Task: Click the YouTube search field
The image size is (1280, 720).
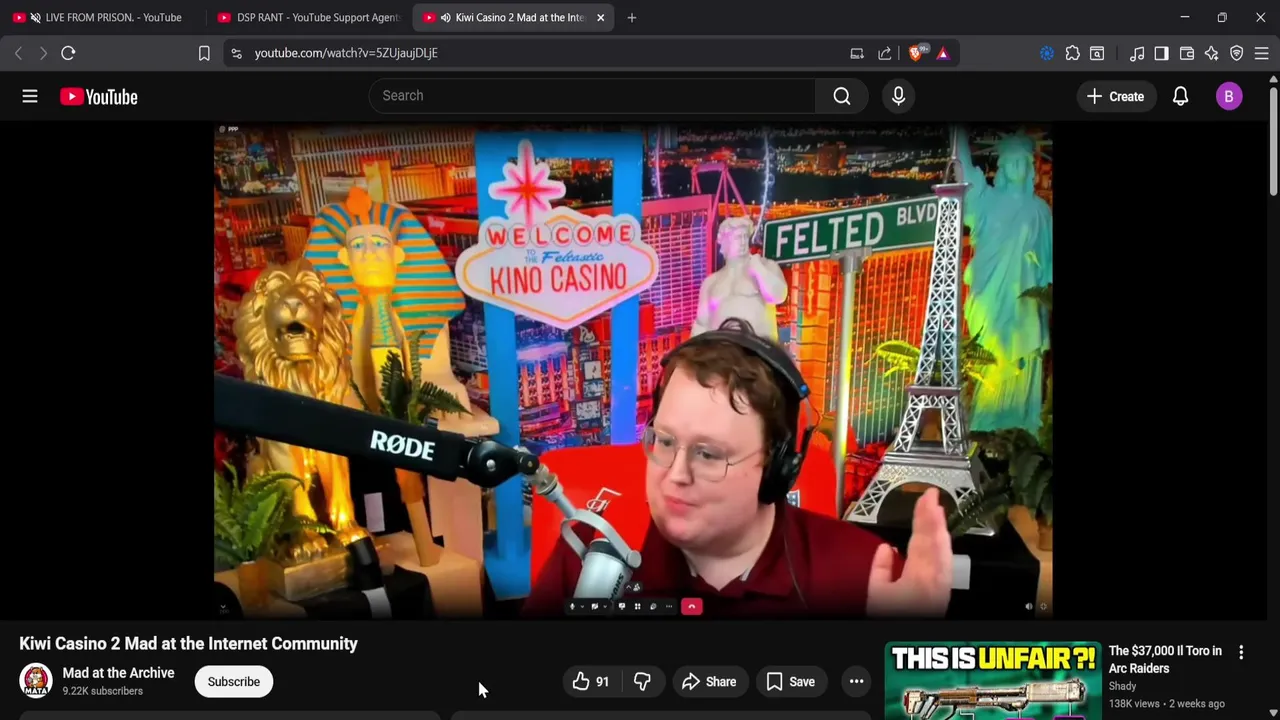Action: point(592,96)
